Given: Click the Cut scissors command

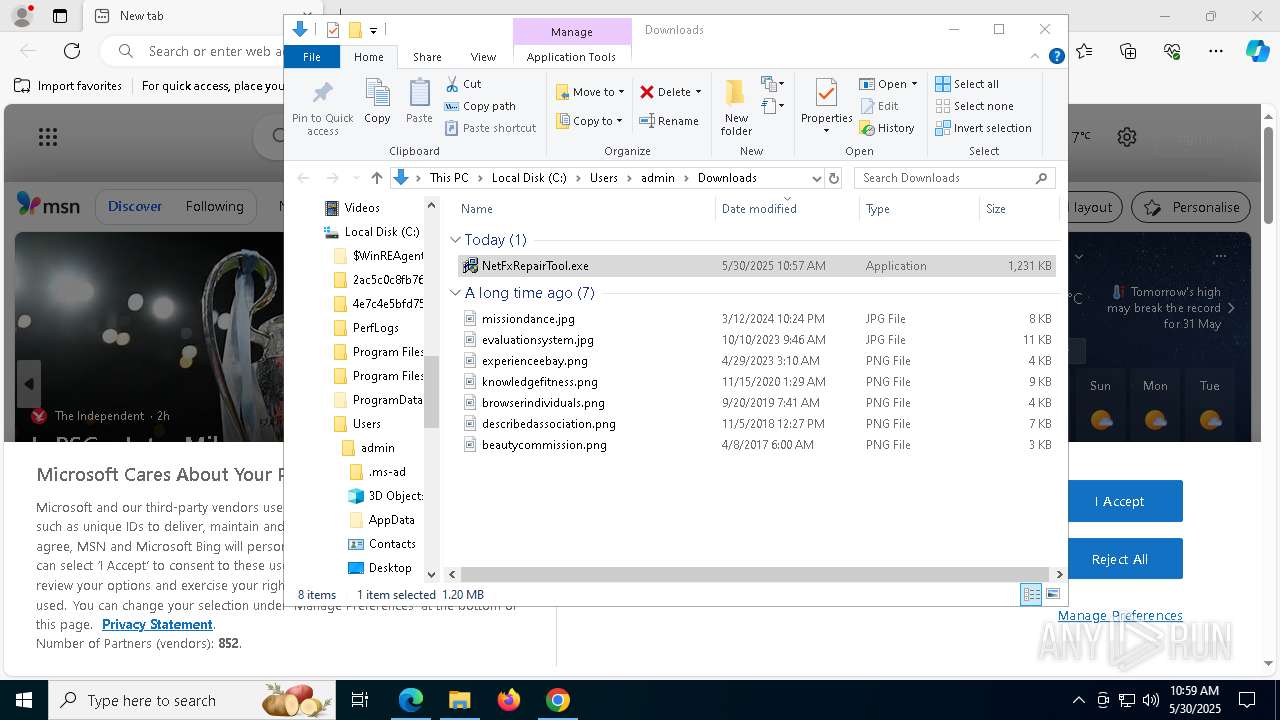Looking at the screenshot, I should pos(463,84).
